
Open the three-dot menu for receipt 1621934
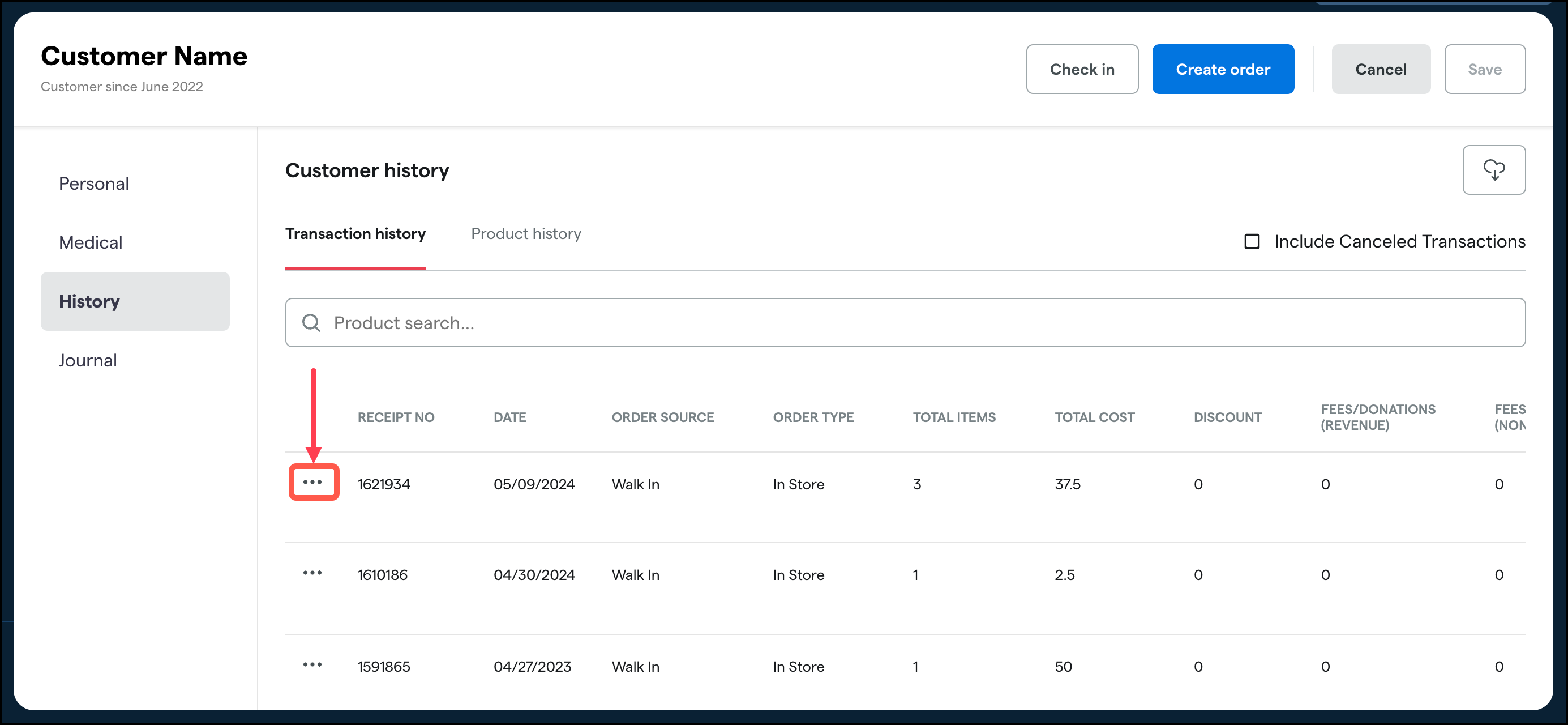313,483
